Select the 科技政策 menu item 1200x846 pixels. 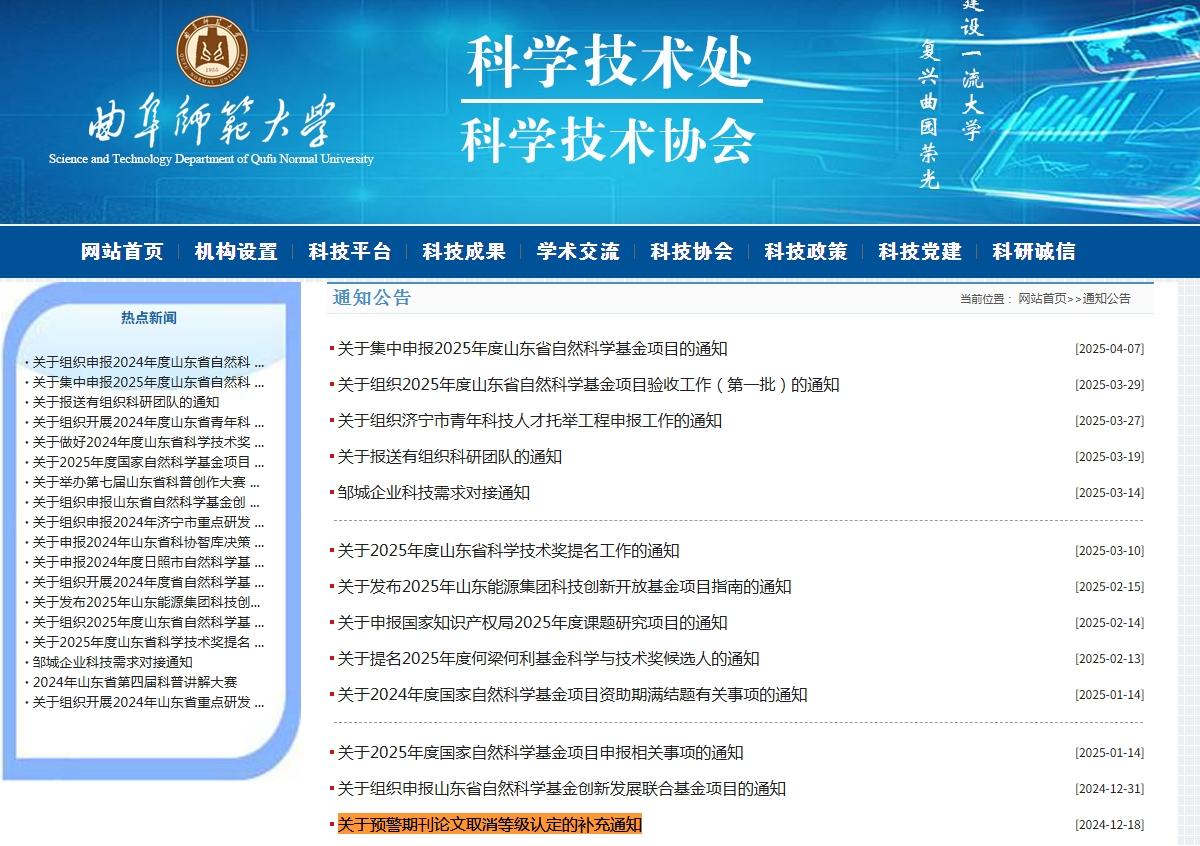click(805, 252)
